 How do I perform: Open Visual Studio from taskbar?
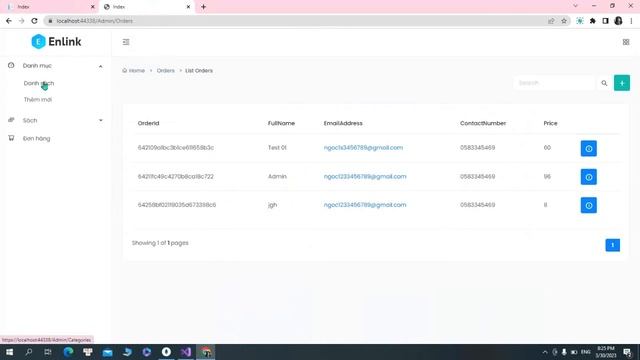(x=186, y=352)
